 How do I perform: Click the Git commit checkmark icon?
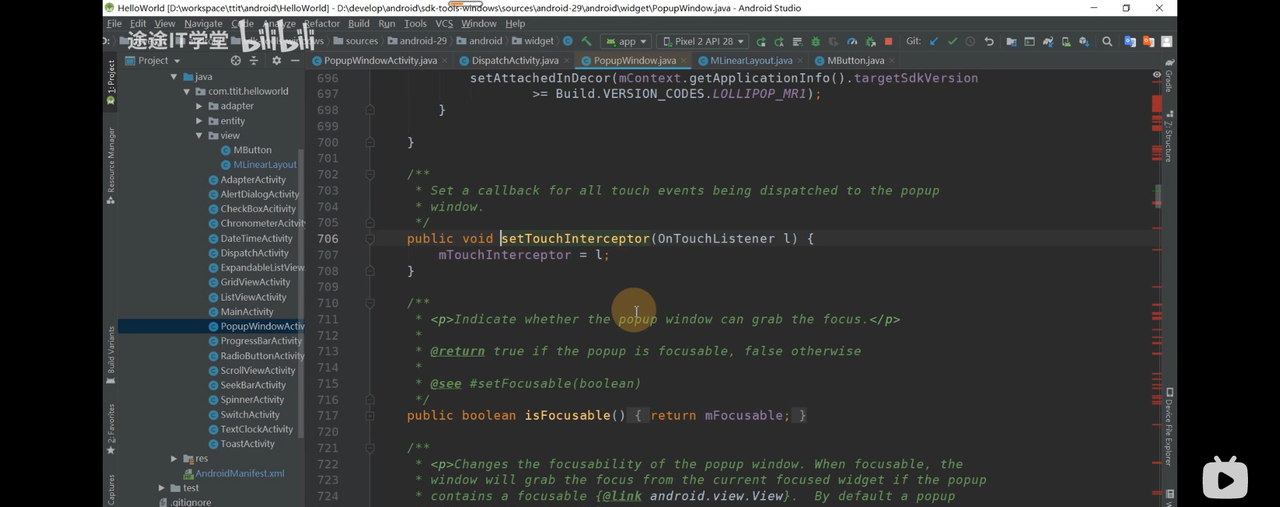coord(952,42)
